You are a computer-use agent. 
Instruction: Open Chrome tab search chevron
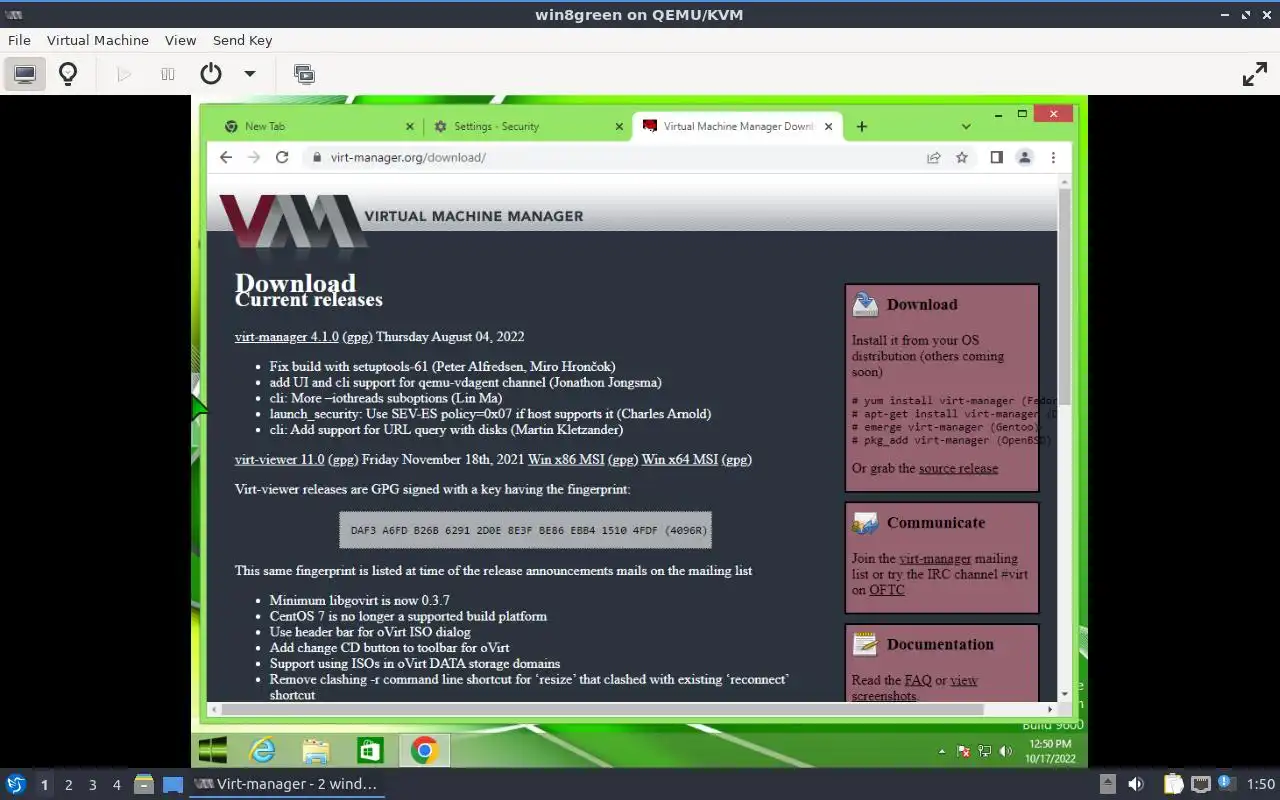coord(966,127)
